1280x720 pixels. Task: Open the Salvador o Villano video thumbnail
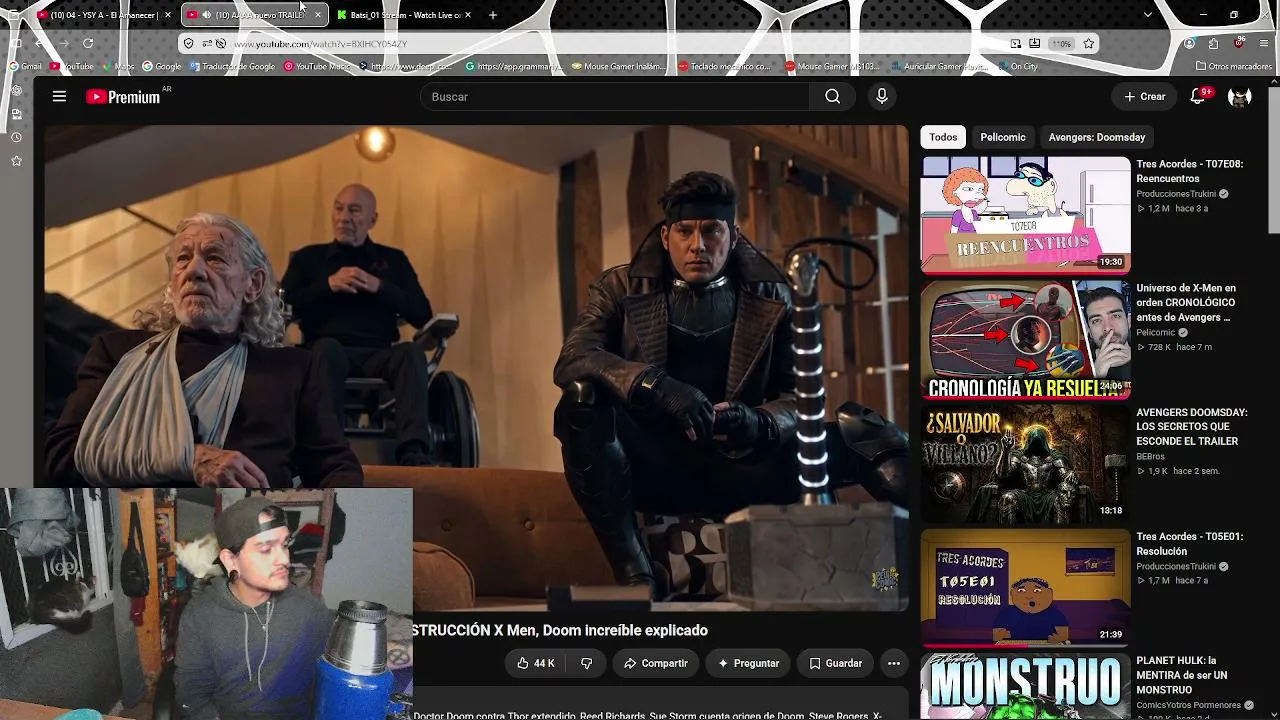coord(1026,463)
